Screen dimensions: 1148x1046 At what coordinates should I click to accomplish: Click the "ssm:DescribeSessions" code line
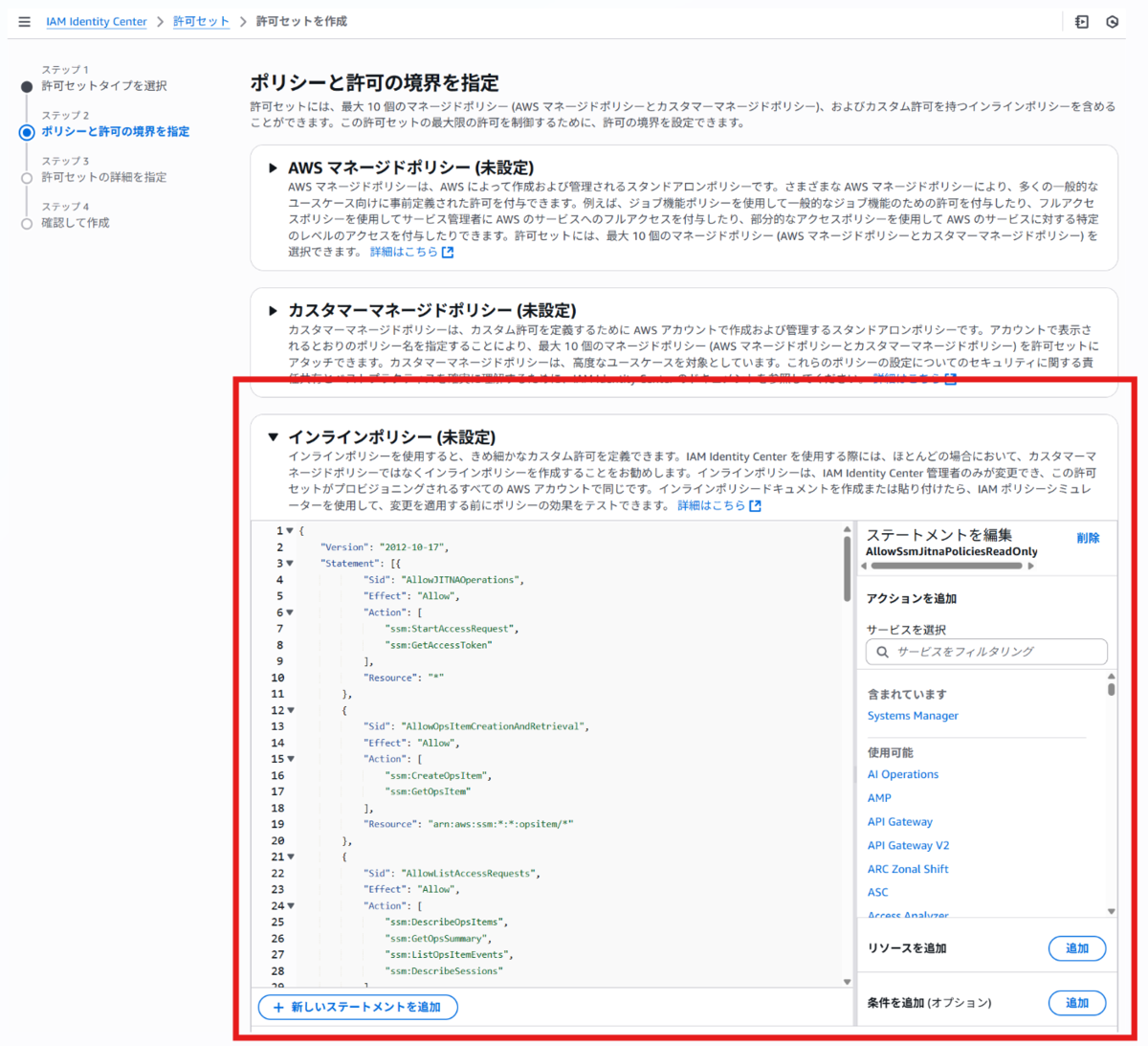[x=444, y=971]
